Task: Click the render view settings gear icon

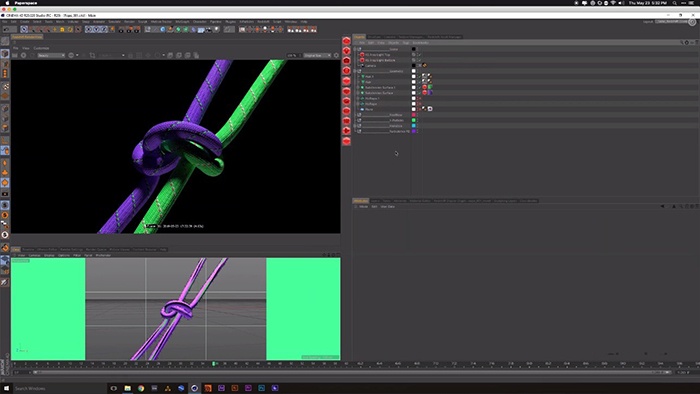Action: (x=337, y=55)
